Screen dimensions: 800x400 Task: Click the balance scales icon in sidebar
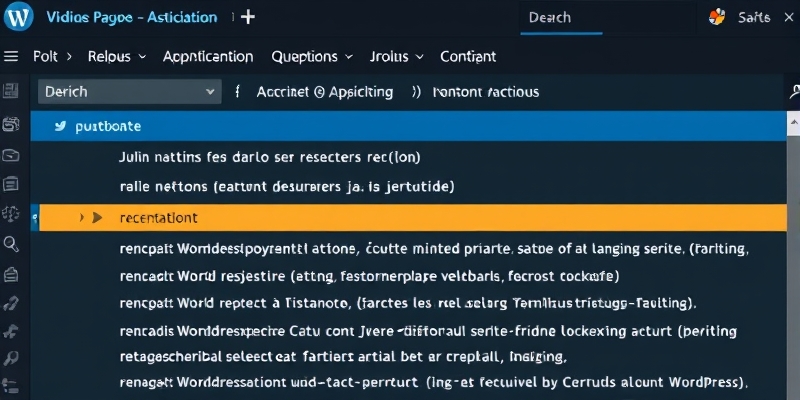pyautogui.click(x=11, y=213)
